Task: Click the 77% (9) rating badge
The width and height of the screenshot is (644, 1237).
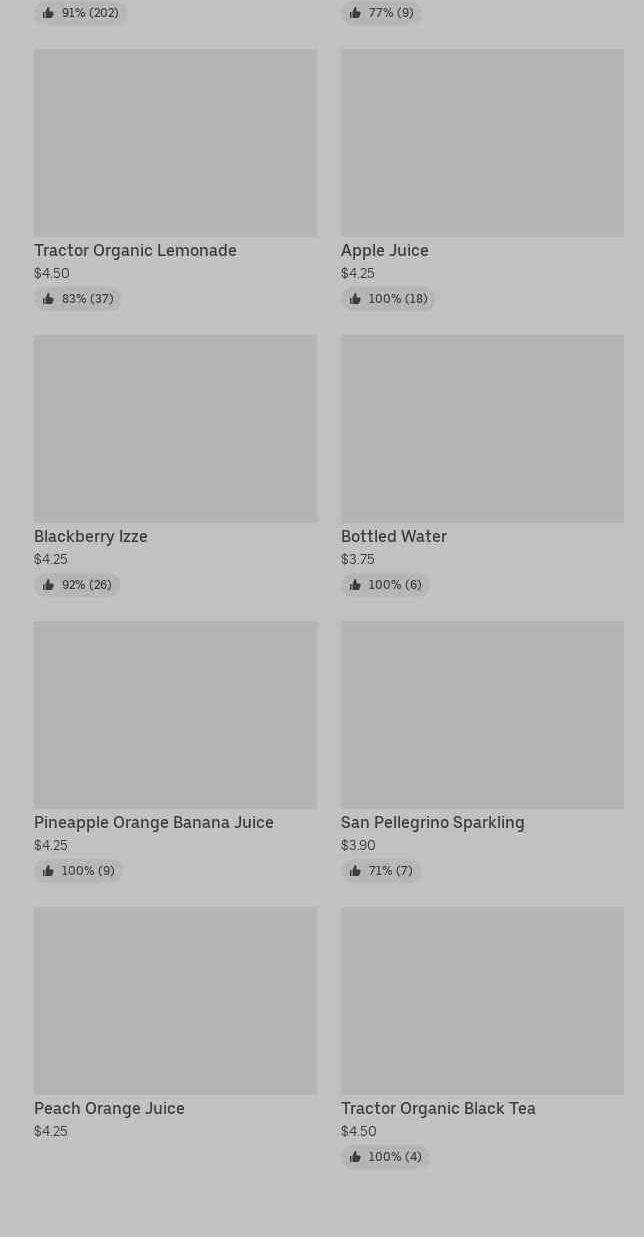Action: click(381, 13)
